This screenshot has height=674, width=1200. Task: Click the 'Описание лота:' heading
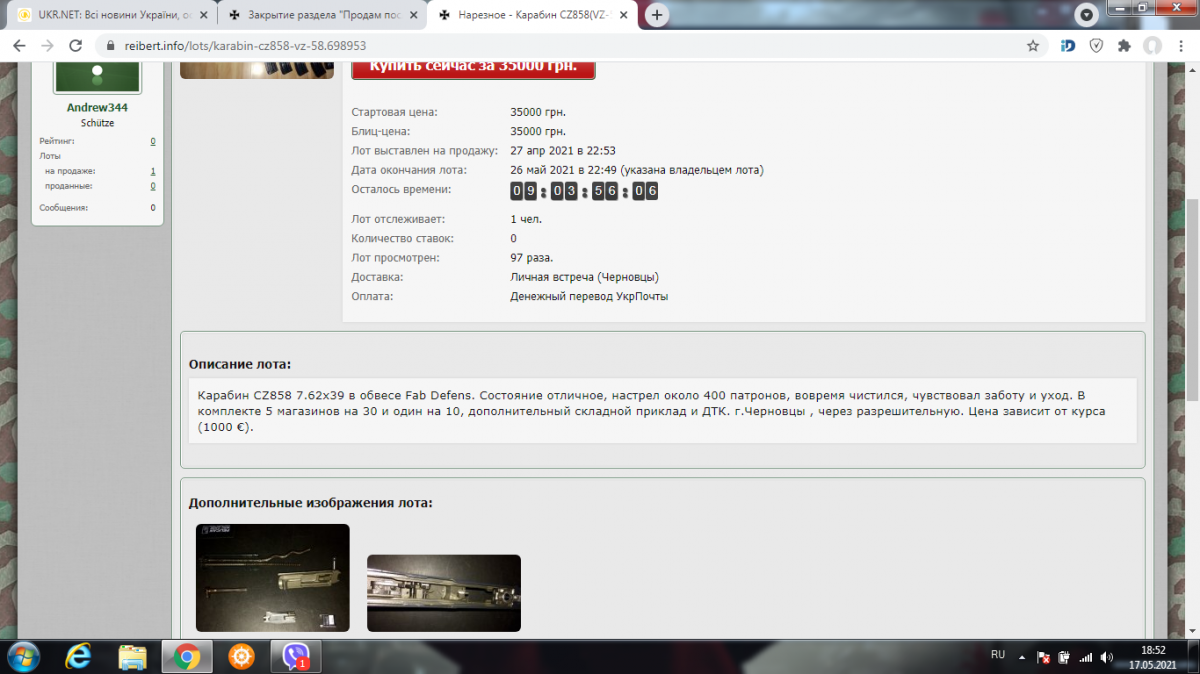(240, 364)
